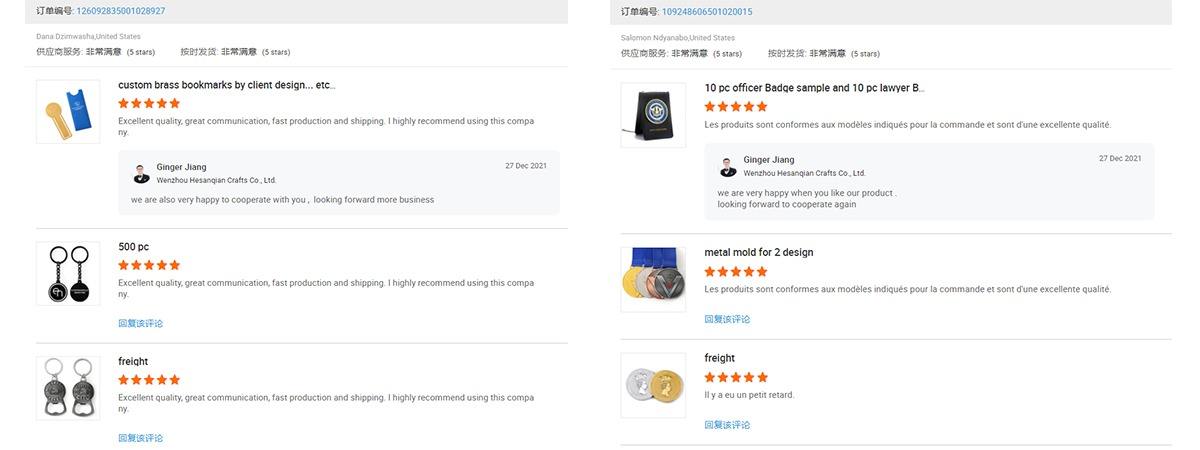The image size is (1200, 450).
Task: Click the 500 pc product title
Action: pyautogui.click(x=133, y=247)
